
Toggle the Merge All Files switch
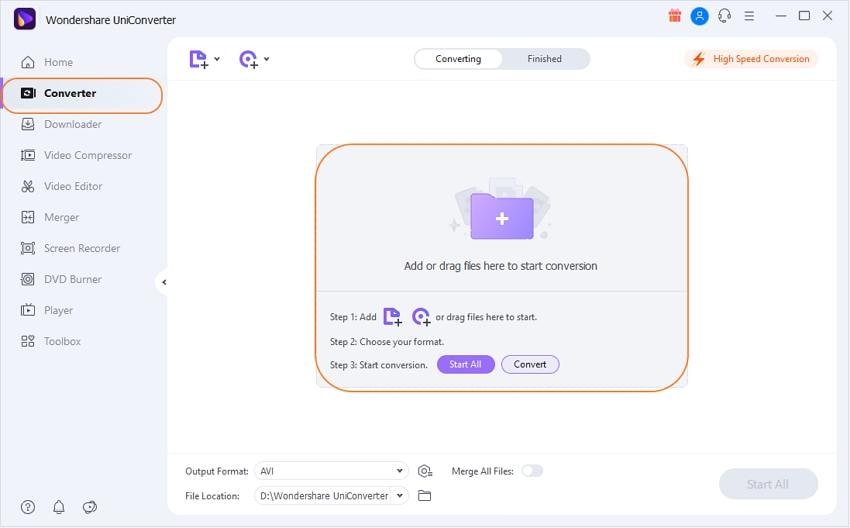532,471
